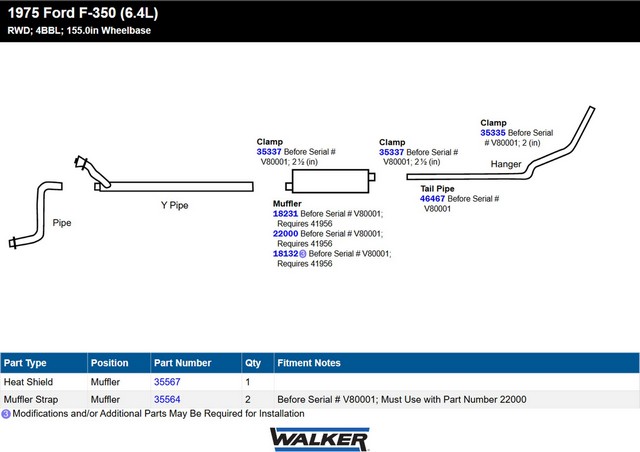The height and width of the screenshot is (452, 640).
Task: Click the bold Muffler label under the diagram
Action: 287,204
